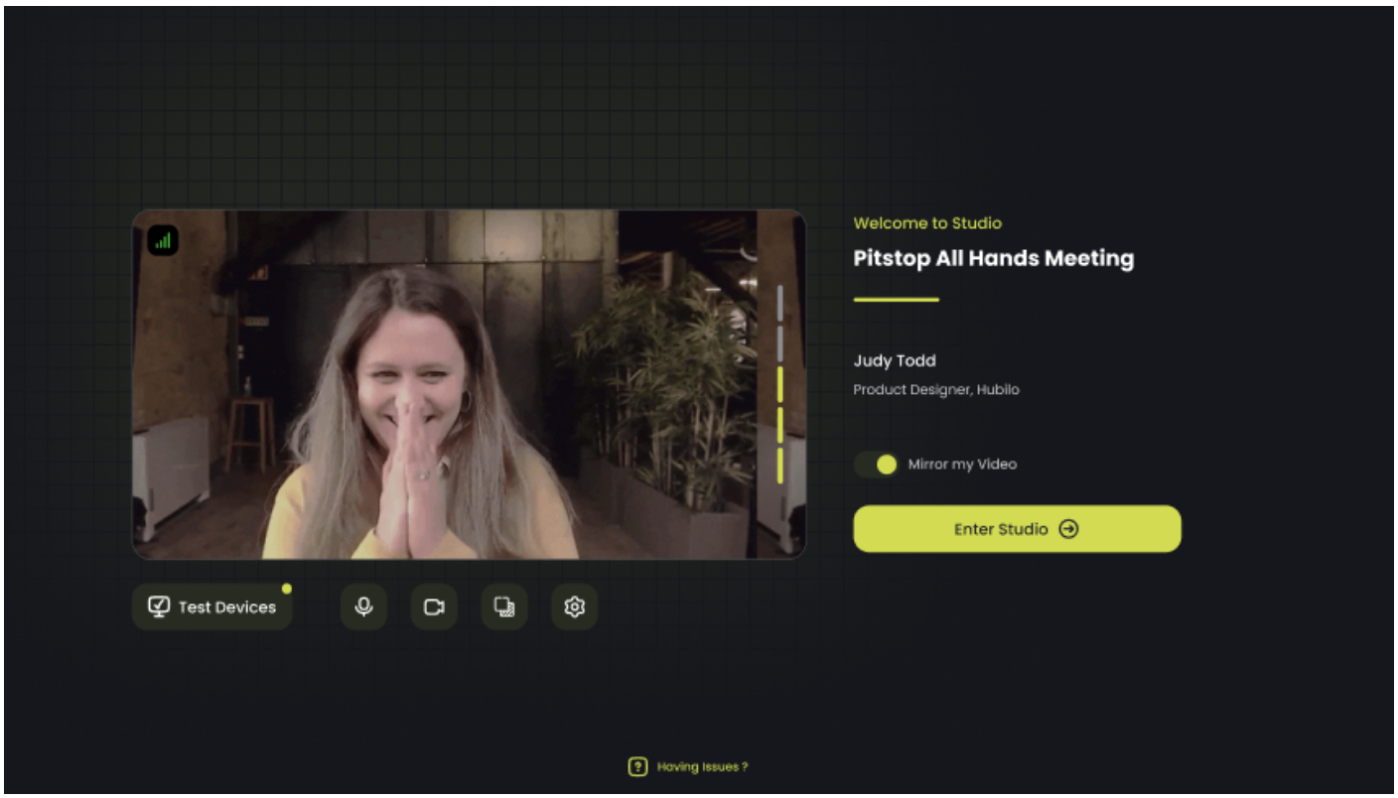Select the Pitstop All Hands Meeting title
The width and height of the screenshot is (1398, 798).
tap(993, 259)
